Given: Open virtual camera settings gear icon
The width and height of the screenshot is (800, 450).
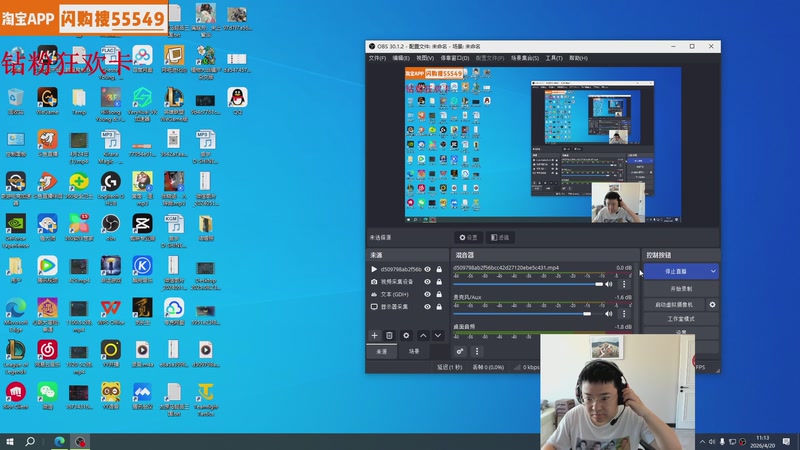Looking at the screenshot, I should click(x=712, y=305).
